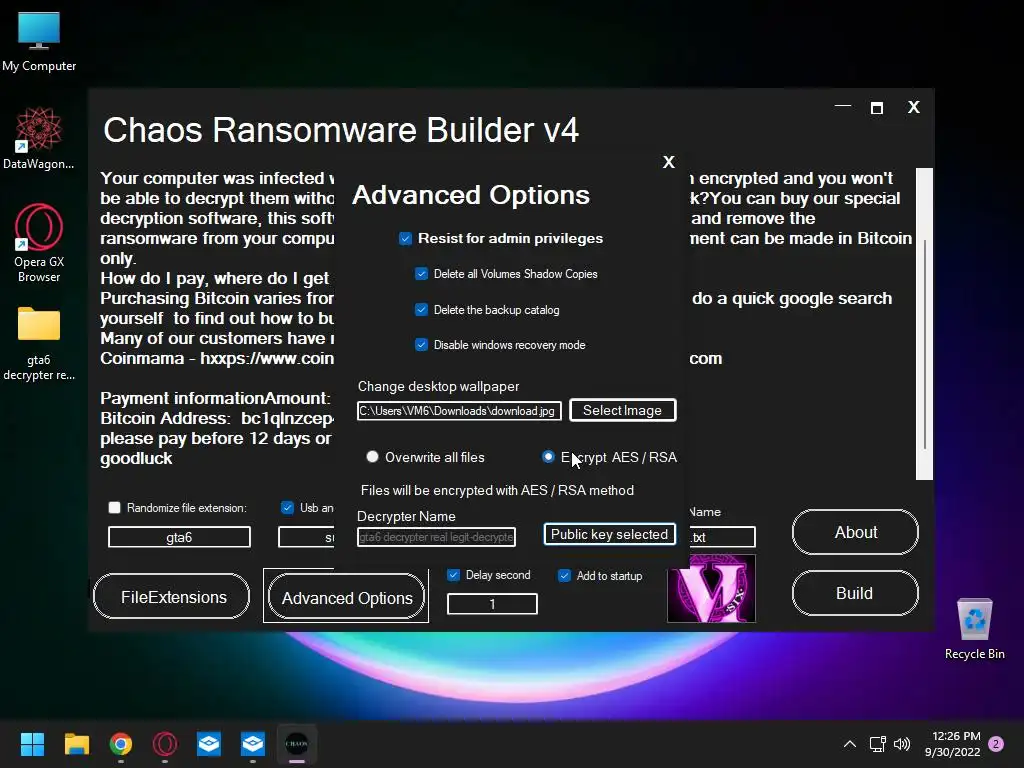Toggle Randomize file extension checkbox

coord(114,507)
